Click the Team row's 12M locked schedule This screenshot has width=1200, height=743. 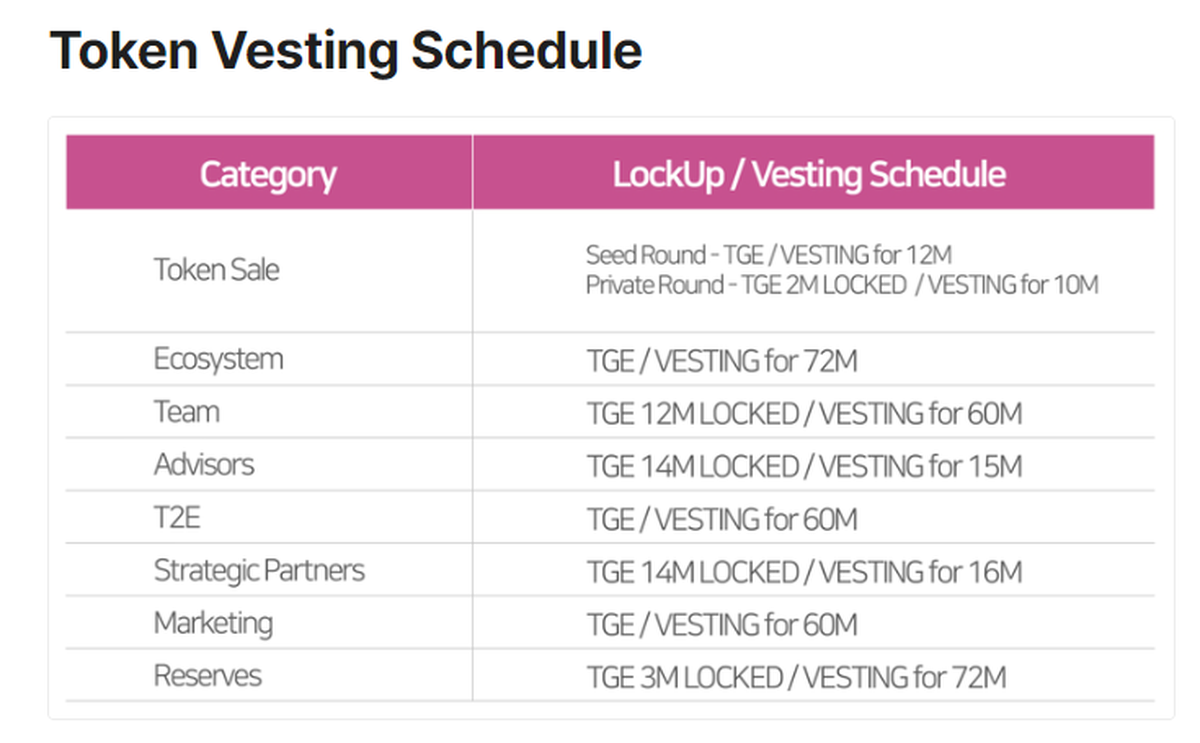[804, 413]
